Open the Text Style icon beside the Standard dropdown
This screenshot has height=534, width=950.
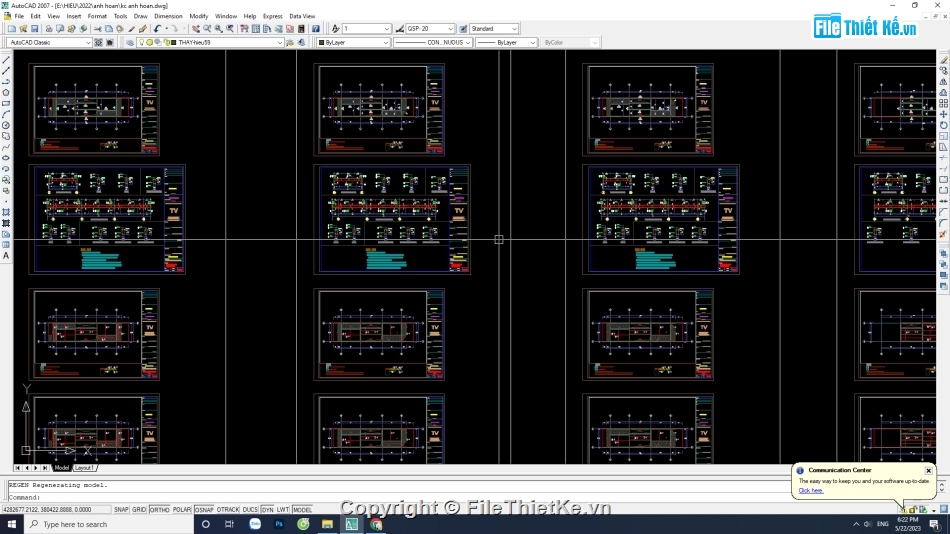pyautogui.click(x=463, y=28)
